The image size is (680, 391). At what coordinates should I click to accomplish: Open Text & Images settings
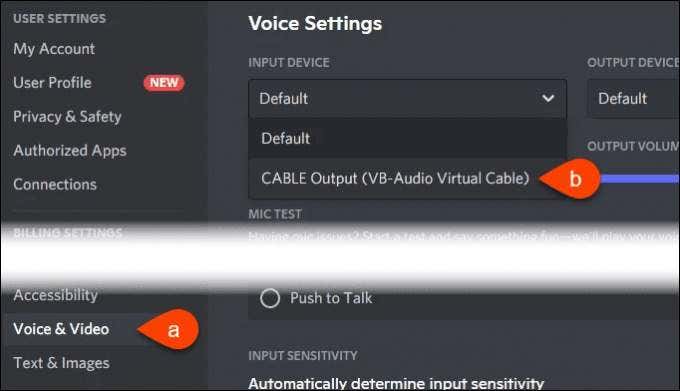click(x=61, y=363)
